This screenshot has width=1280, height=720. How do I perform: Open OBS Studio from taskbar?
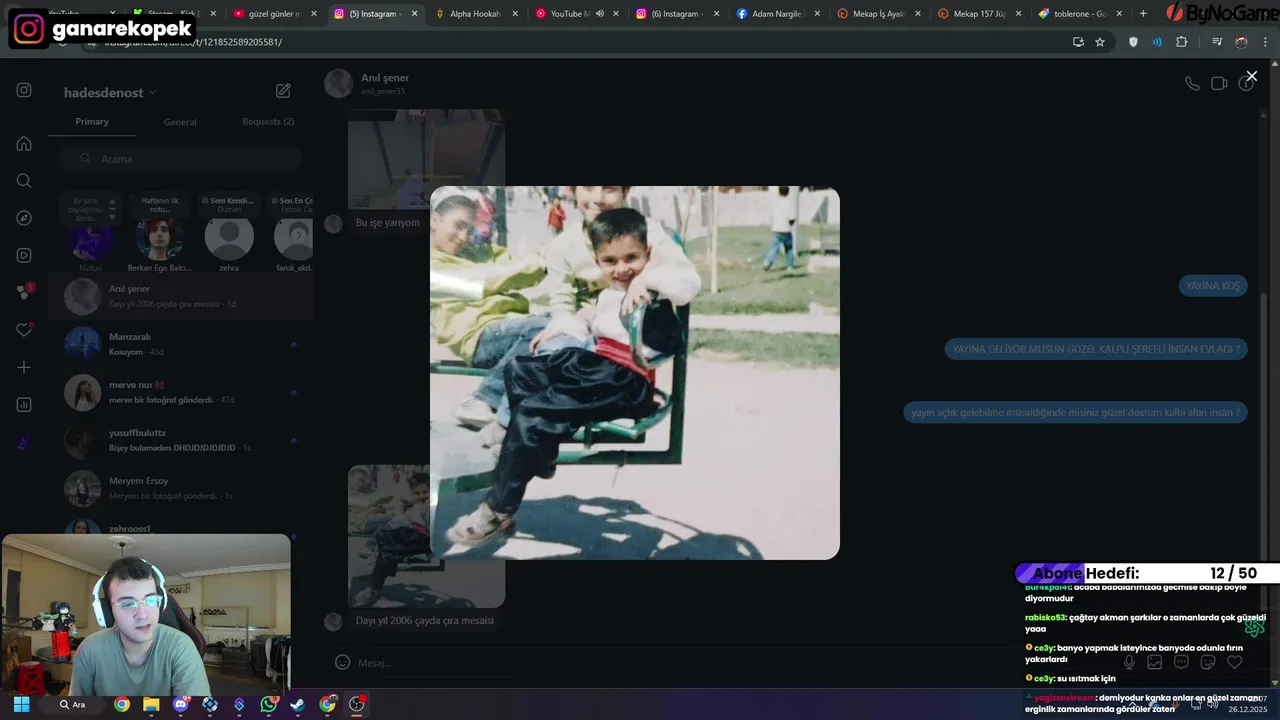point(357,704)
